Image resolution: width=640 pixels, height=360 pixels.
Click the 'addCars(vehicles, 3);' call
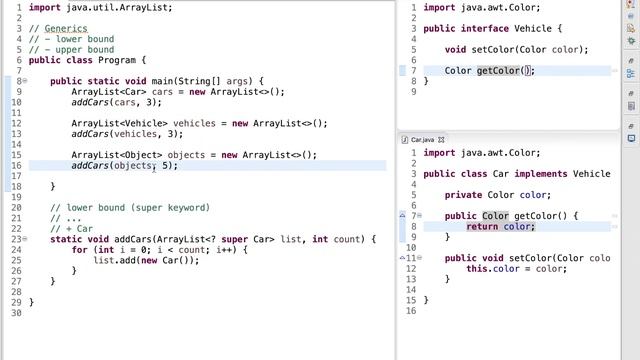click(127, 134)
